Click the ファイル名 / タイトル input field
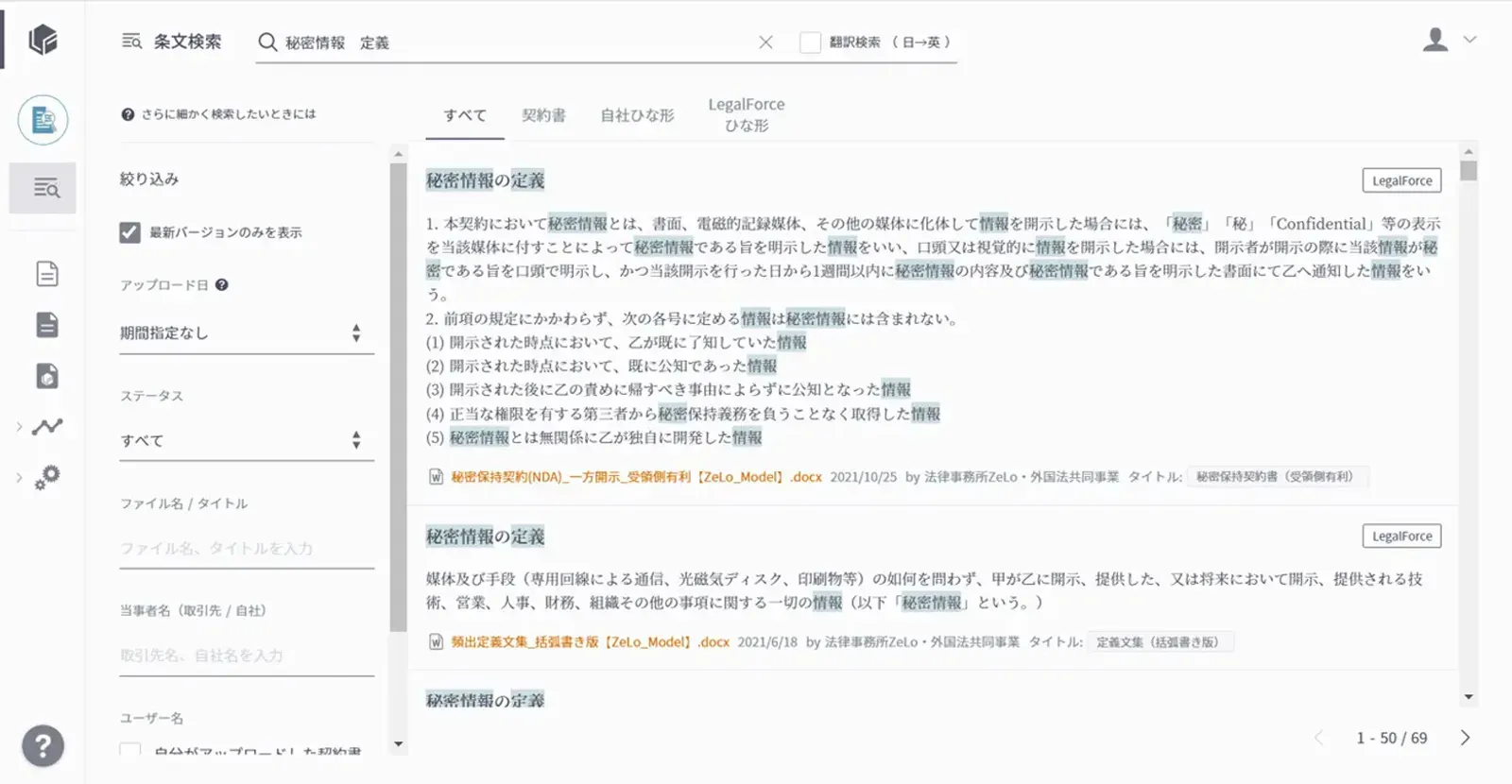The image size is (1512, 784). tap(246, 549)
